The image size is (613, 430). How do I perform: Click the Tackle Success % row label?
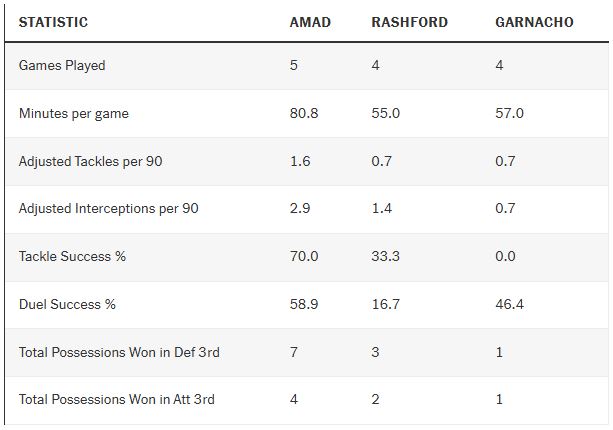tap(72, 256)
